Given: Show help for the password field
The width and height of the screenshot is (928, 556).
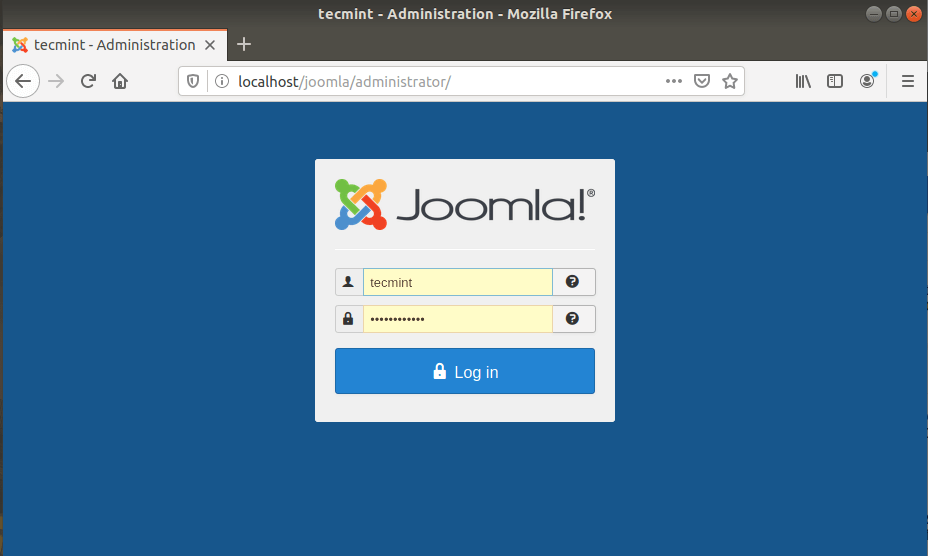Looking at the screenshot, I should (573, 319).
